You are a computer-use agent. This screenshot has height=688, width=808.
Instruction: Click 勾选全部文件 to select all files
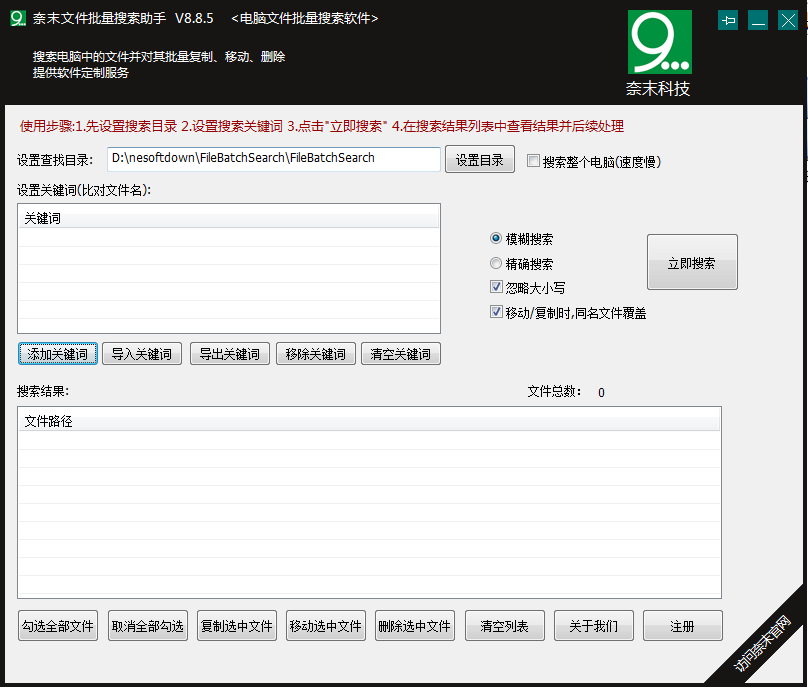click(x=57, y=625)
